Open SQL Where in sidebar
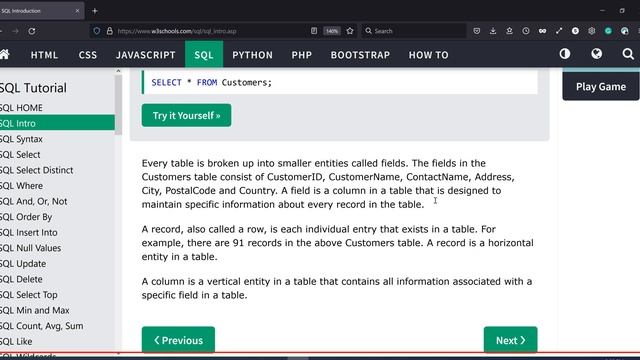The height and width of the screenshot is (360, 640). (x=57, y=186)
